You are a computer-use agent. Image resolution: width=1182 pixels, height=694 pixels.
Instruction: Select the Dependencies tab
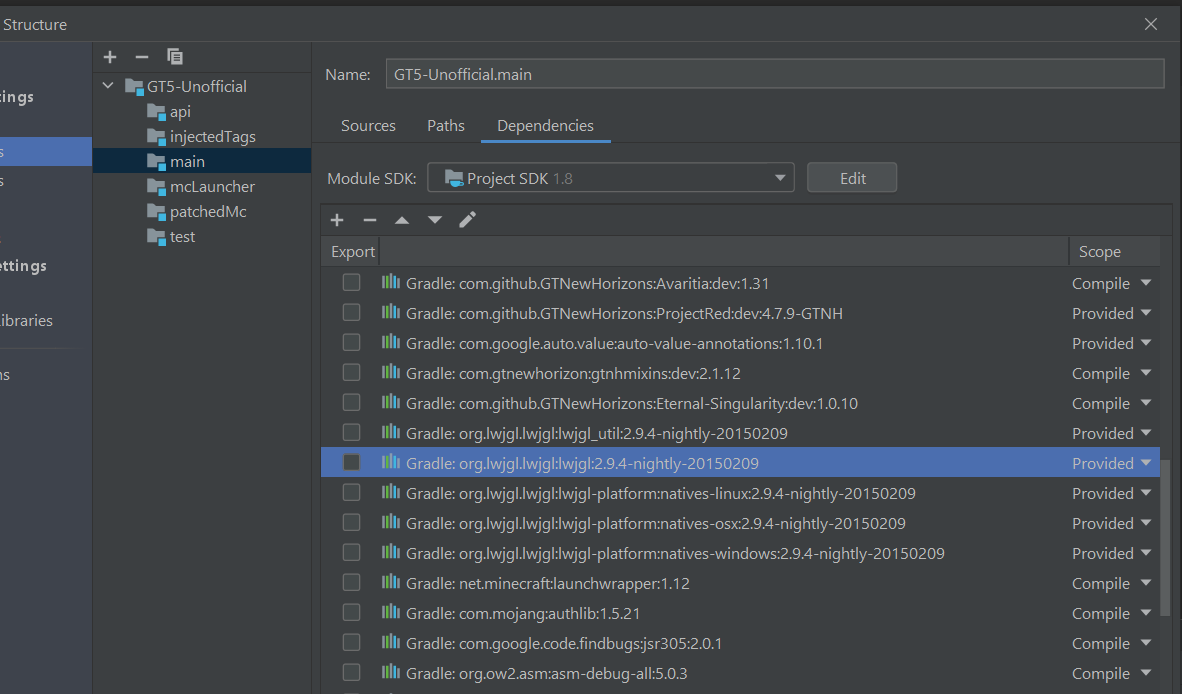point(545,126)
